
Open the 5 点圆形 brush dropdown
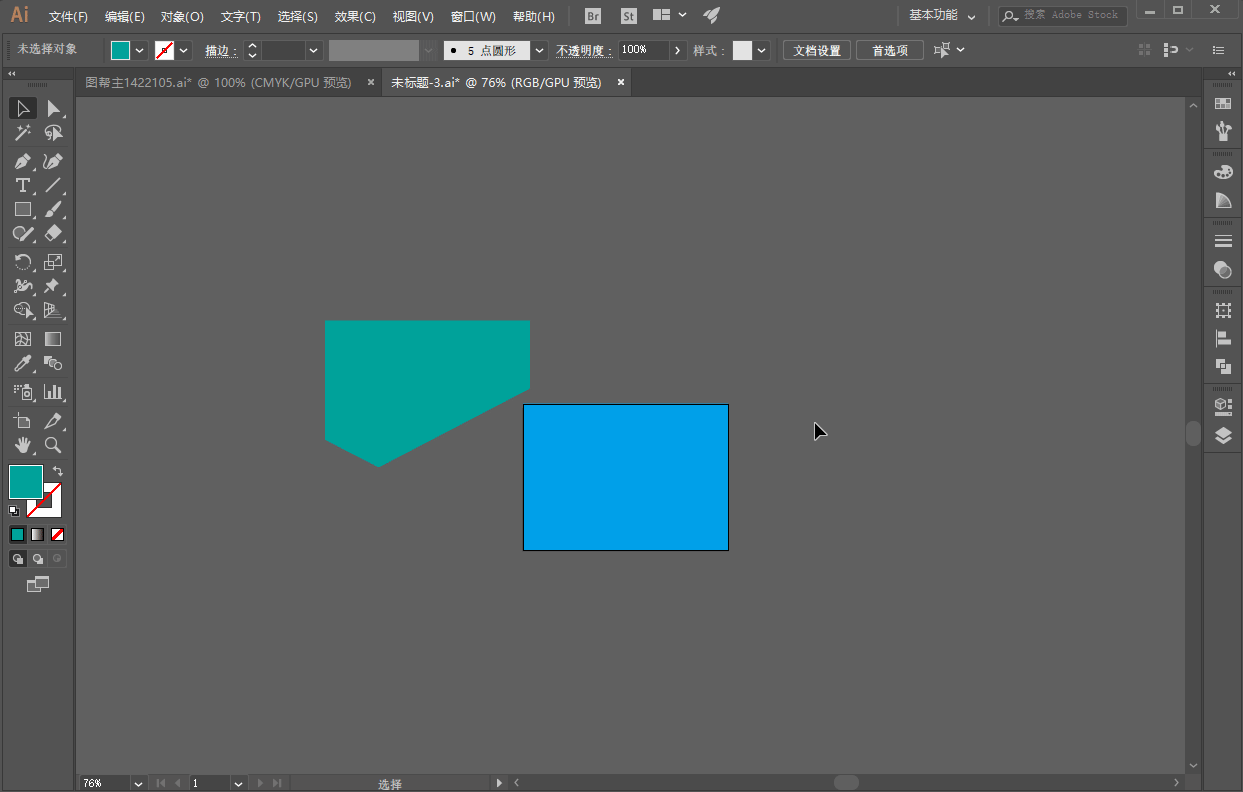coord(540,50)
